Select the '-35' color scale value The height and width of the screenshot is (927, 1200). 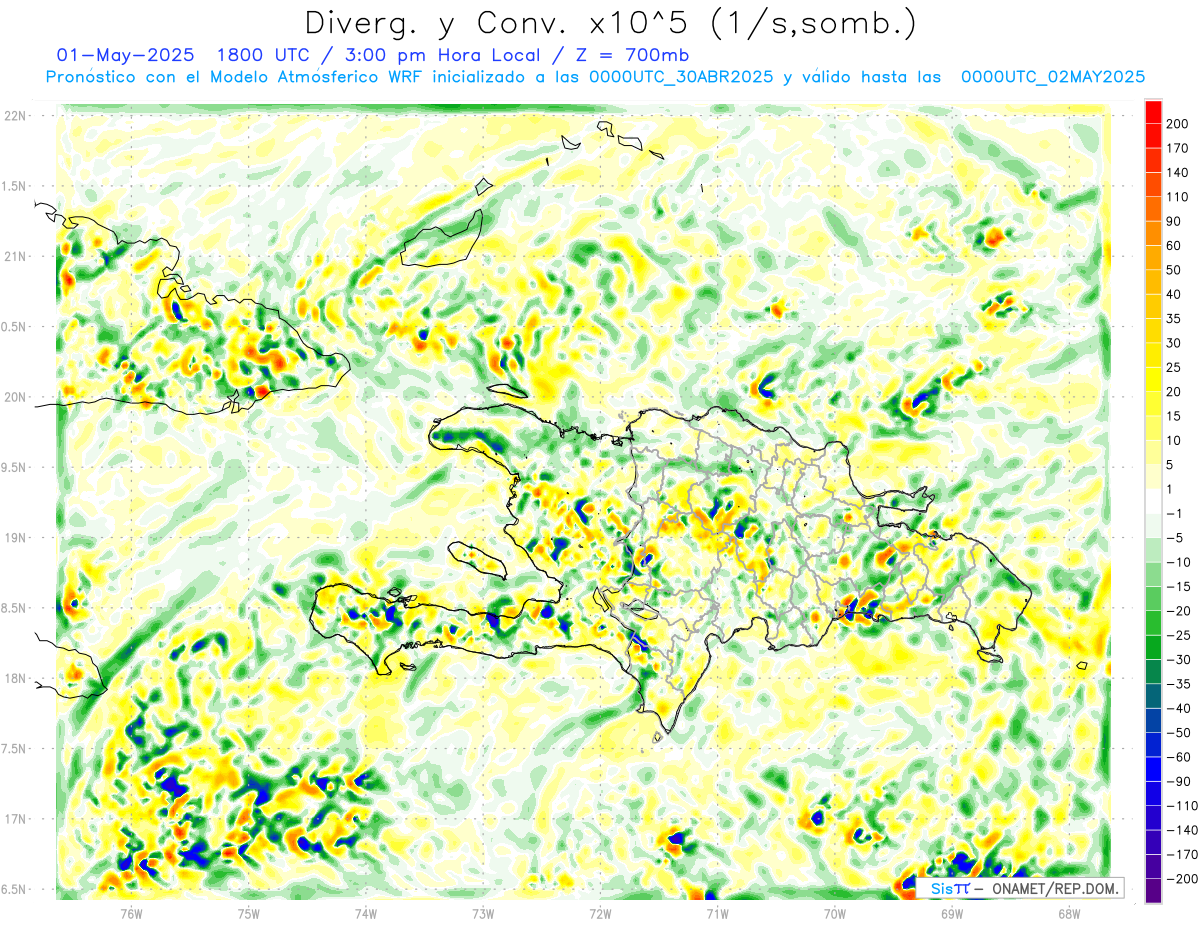(x=1180, y=685)
